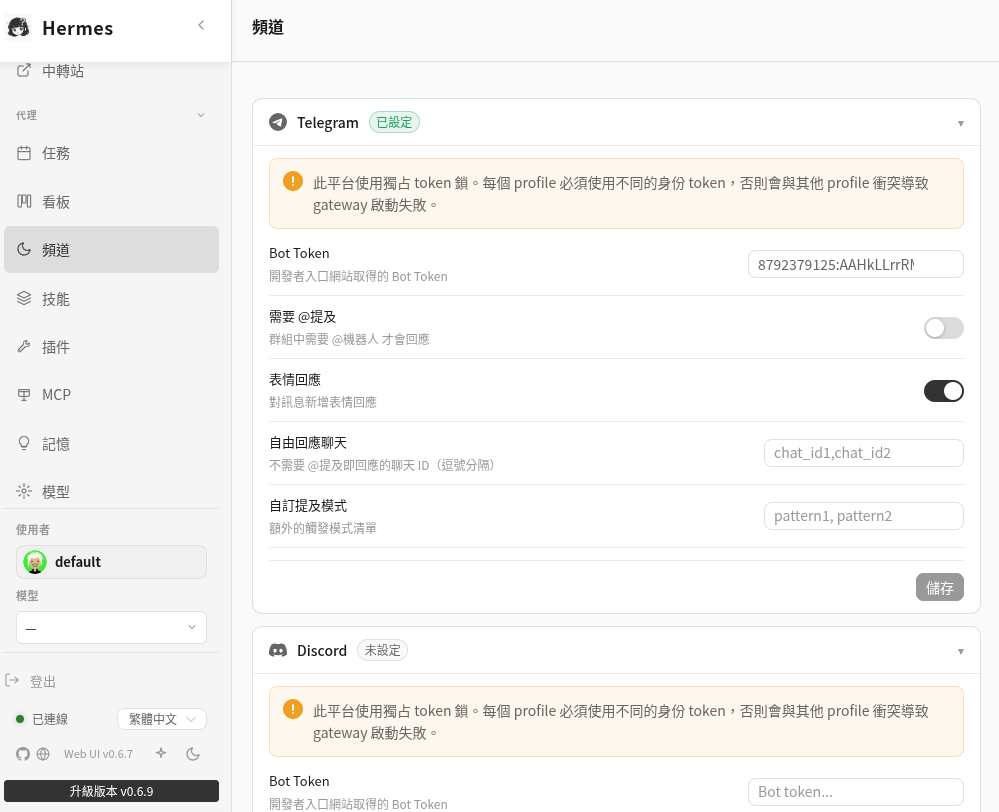999x812 pixels.
Task: Click the 看板 kanban board icon
Action: tap(24, 201)
